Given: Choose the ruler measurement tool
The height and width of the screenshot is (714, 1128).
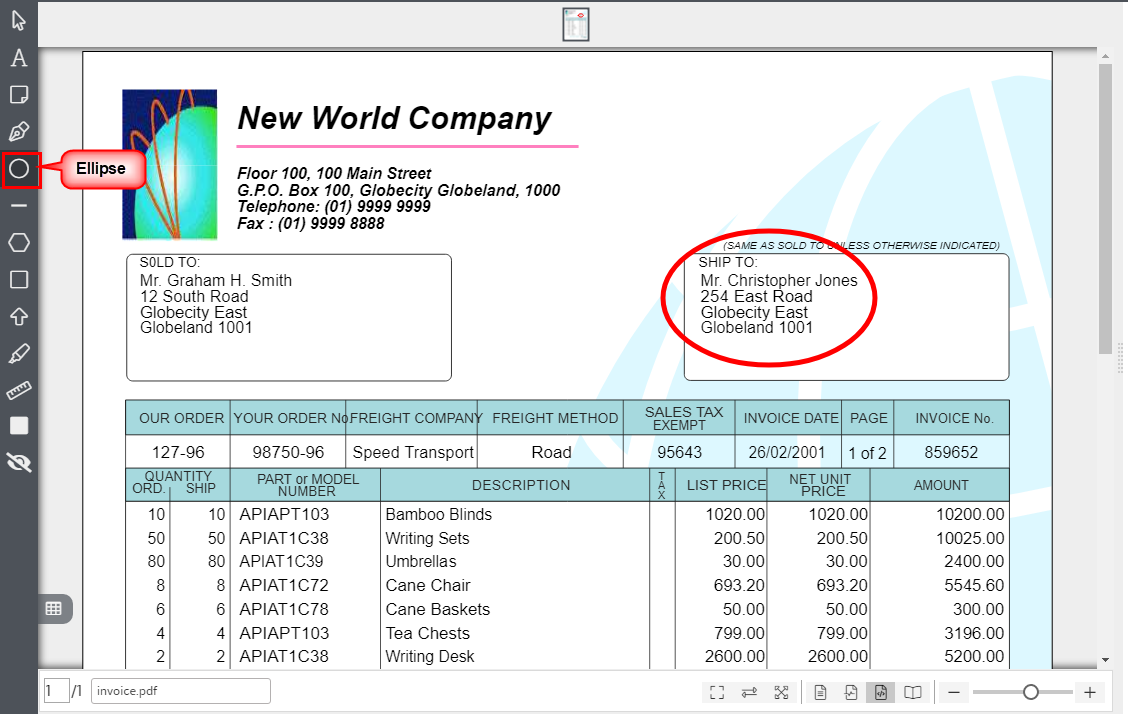Looking at the screenshot, I should tap(19, 389).
